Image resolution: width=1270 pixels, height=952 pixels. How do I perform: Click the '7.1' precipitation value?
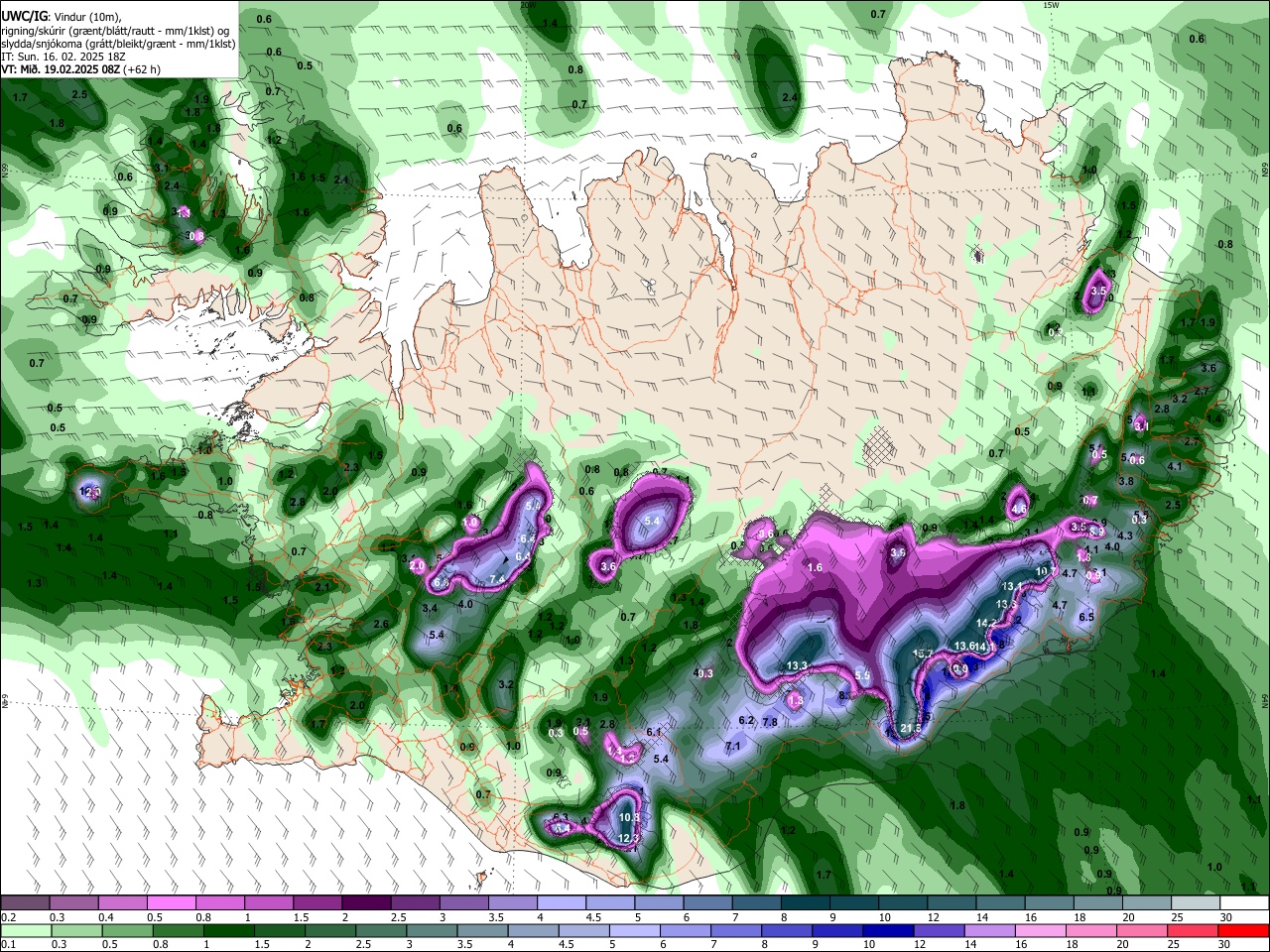pos(733,746)
